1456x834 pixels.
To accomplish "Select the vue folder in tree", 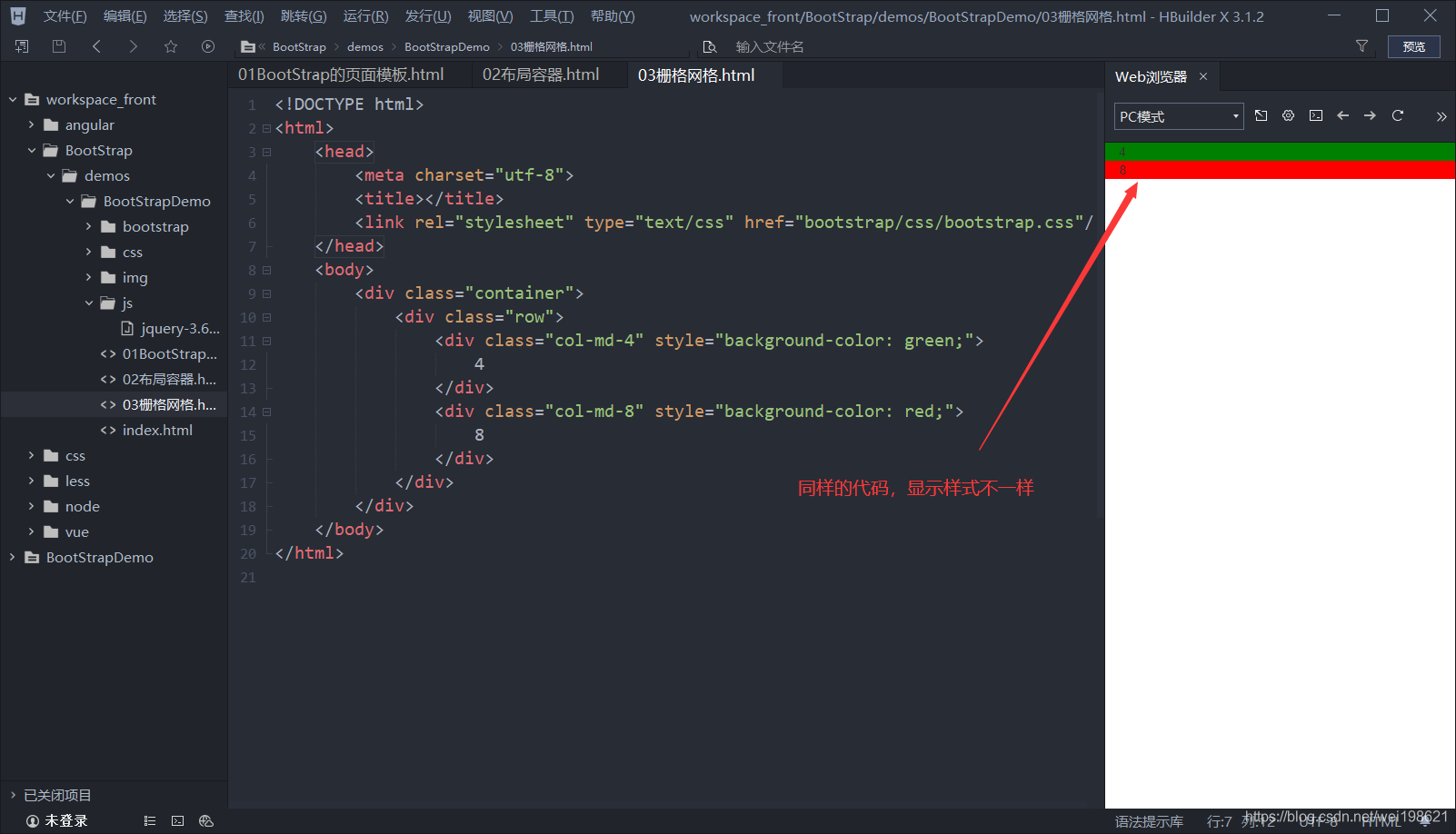I will tap(76, 531).
